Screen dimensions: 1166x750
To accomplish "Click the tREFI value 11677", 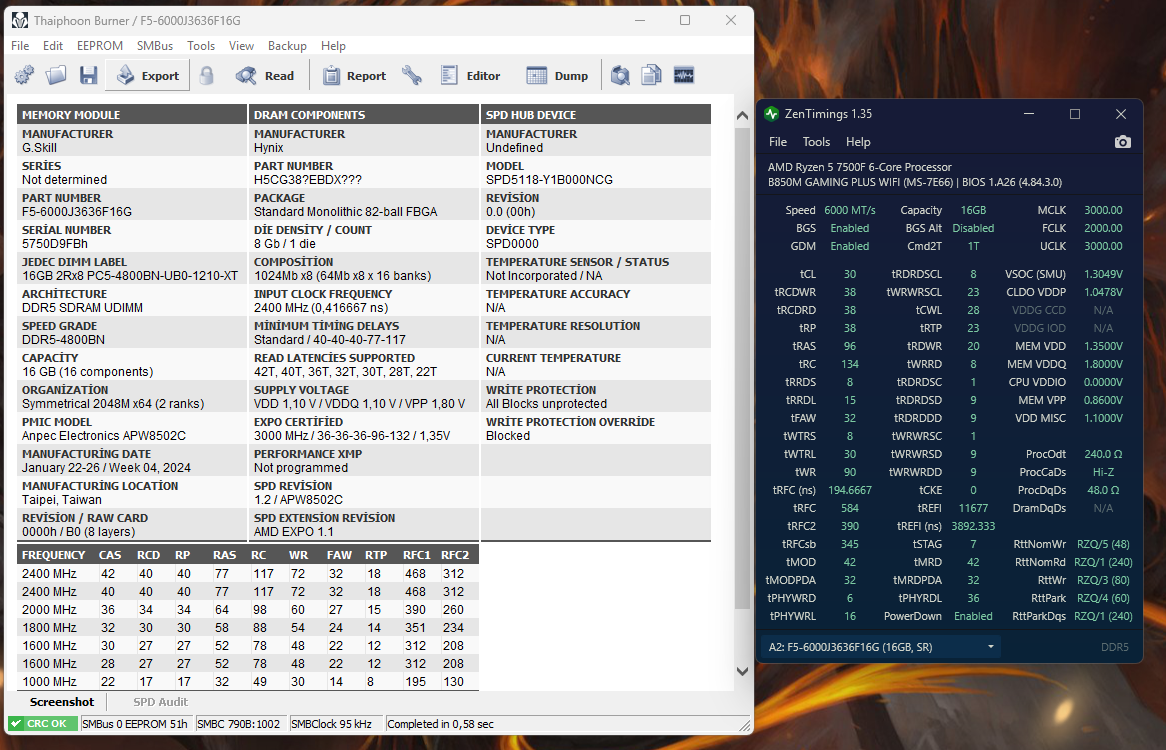I will pos(973,508).
